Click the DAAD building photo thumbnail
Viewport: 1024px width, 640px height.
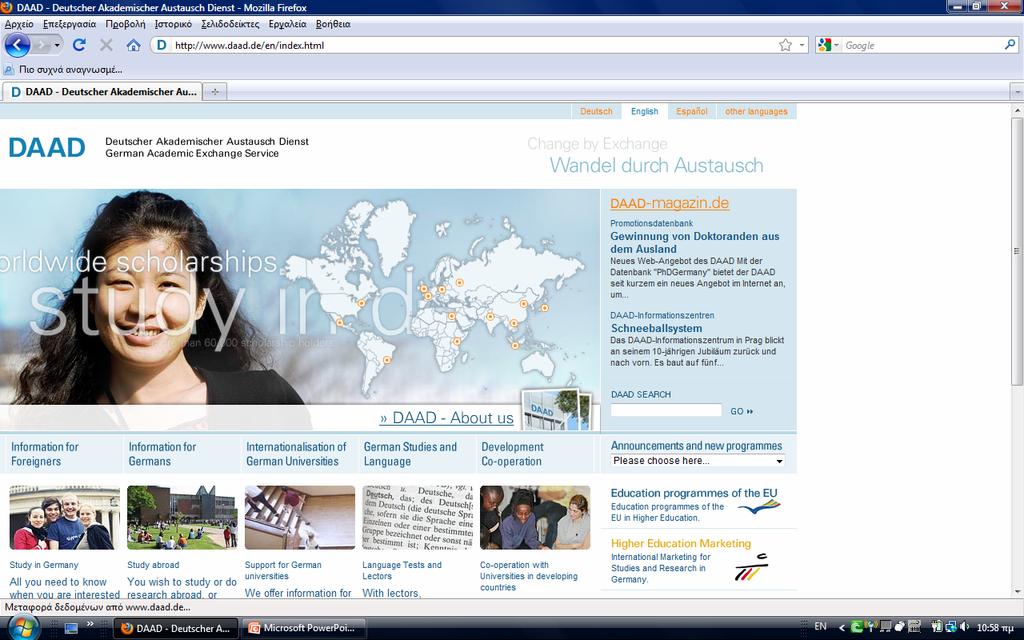tap(556, 410)
